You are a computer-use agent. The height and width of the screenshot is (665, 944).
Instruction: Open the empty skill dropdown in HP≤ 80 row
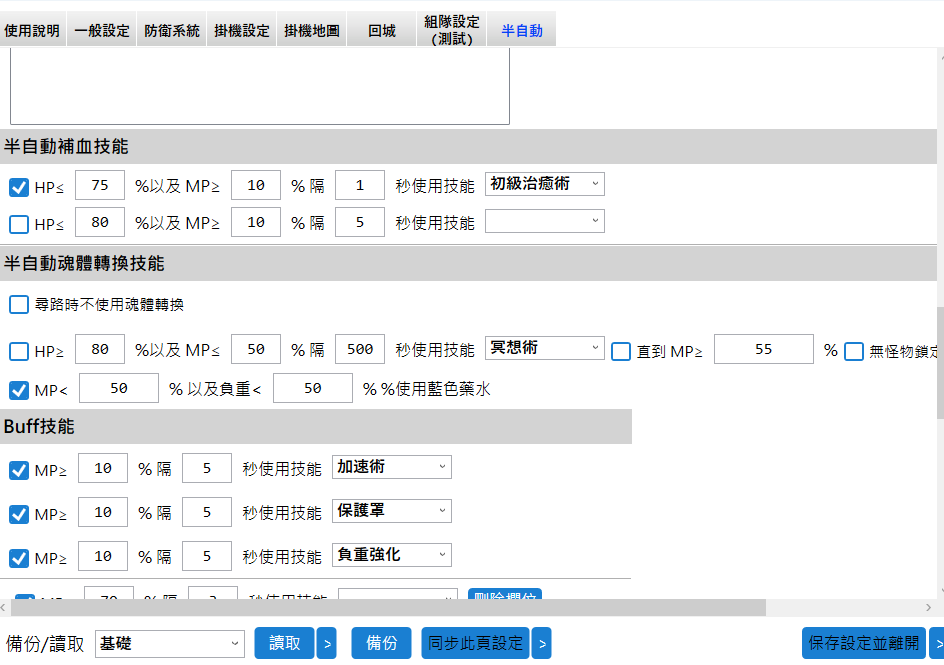(x=545, y=221)
